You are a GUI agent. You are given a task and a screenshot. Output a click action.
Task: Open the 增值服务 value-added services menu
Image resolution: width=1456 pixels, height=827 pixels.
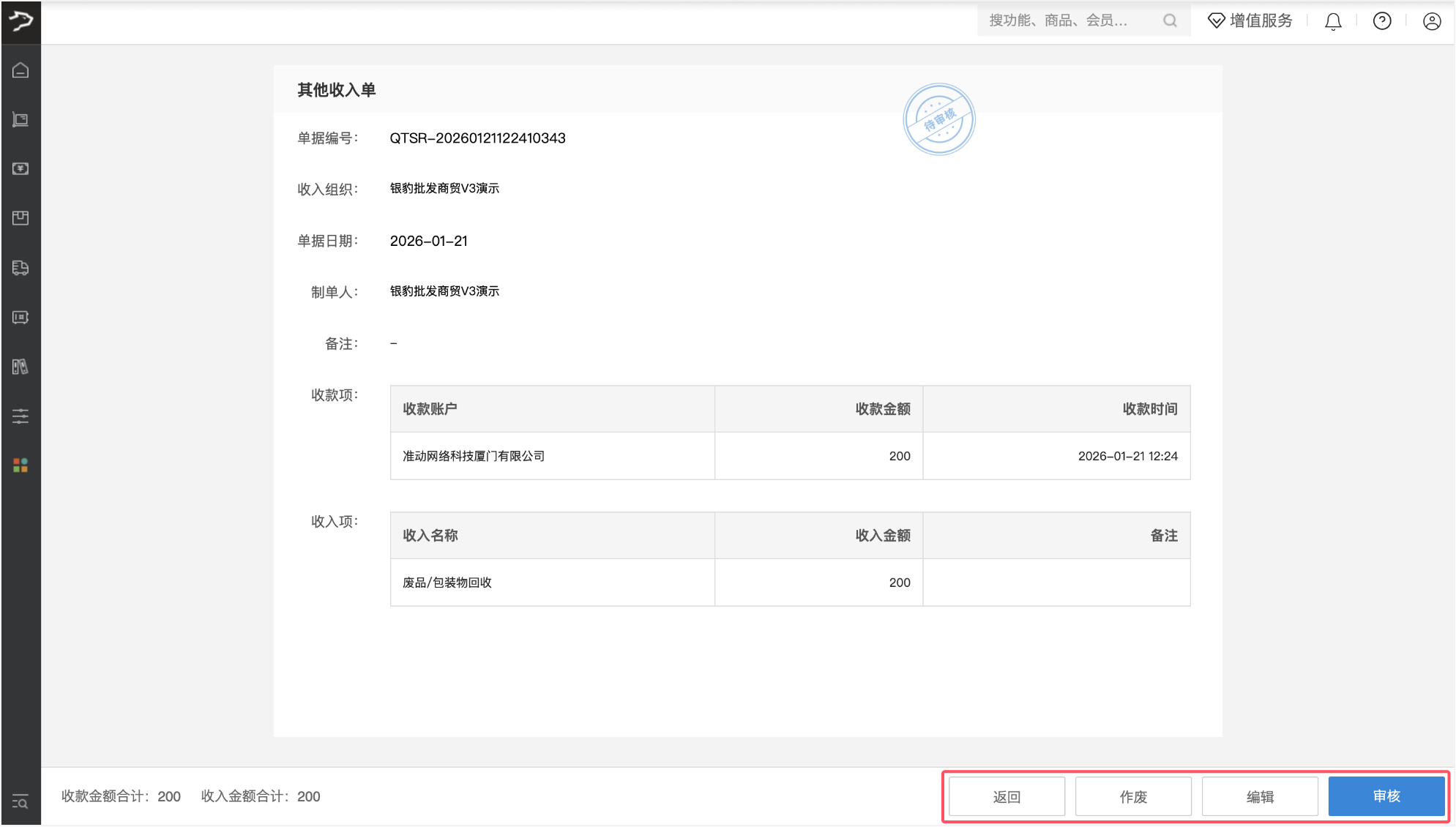[1250, 20]
